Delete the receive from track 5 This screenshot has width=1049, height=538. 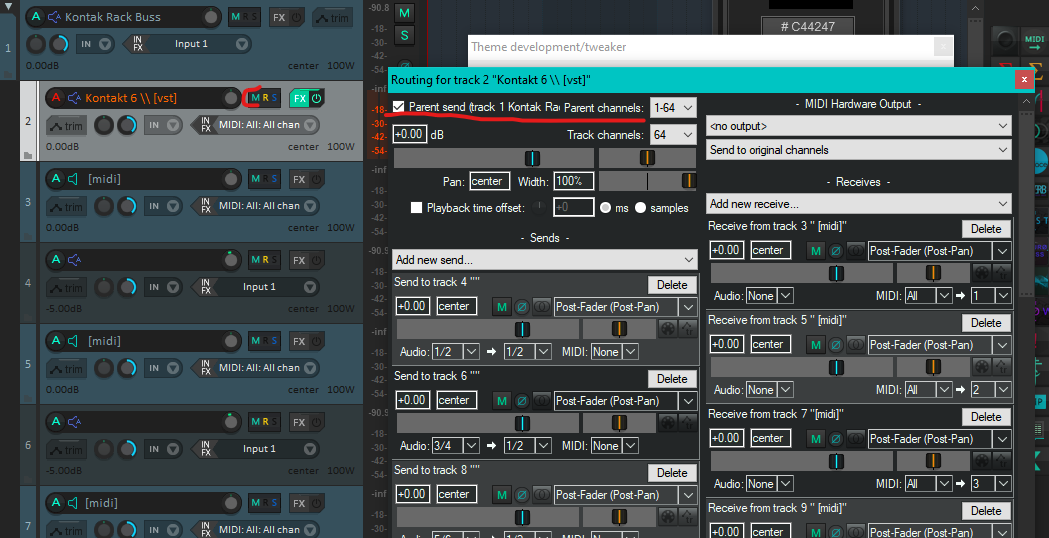coord(986,323)
